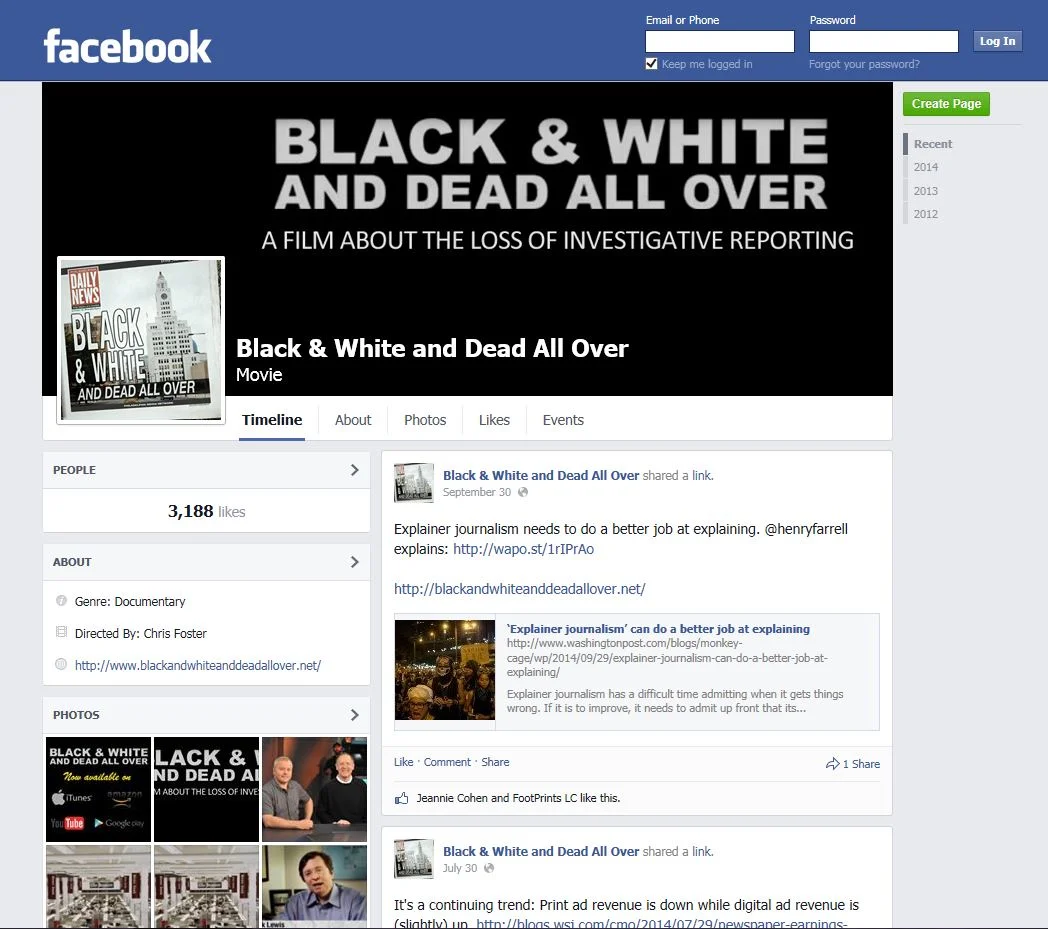The height and width of the screenshot is (929, 1048).
Task: Open blackandwhiteanddeadallover.net link in the post
Action: point(519,589)
